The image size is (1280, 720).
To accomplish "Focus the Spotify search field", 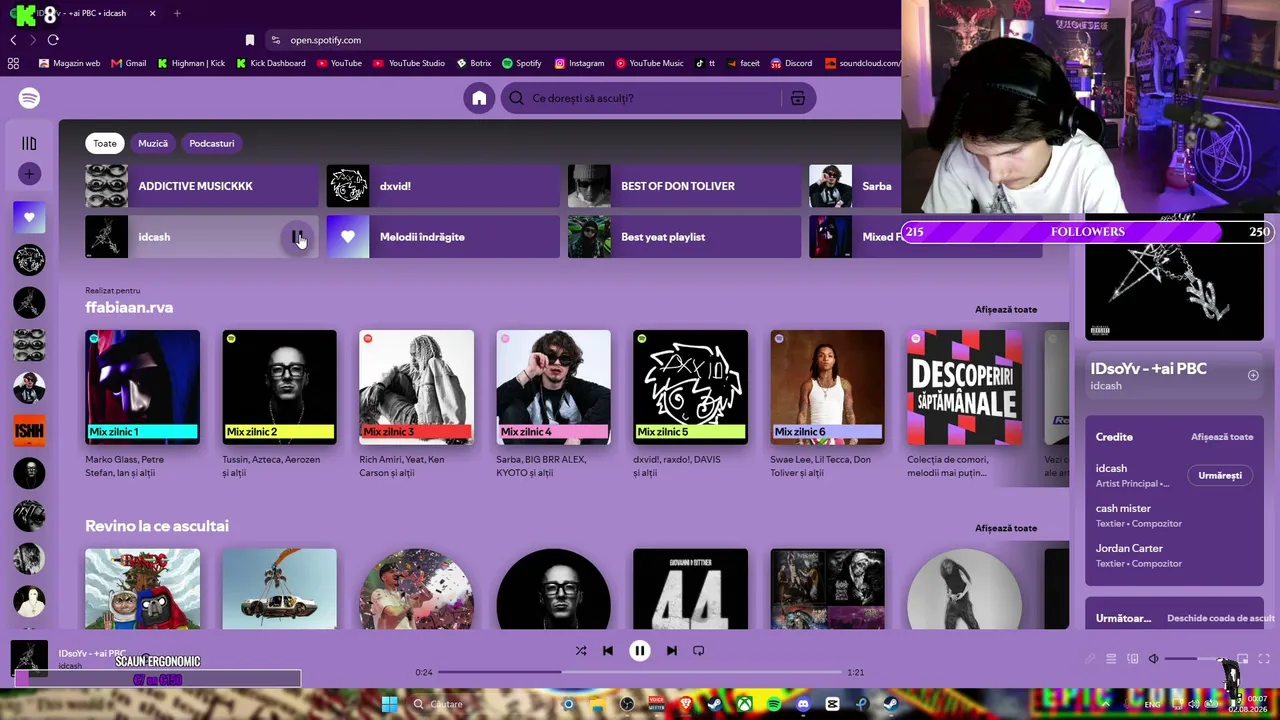I will tap(640, 98).
